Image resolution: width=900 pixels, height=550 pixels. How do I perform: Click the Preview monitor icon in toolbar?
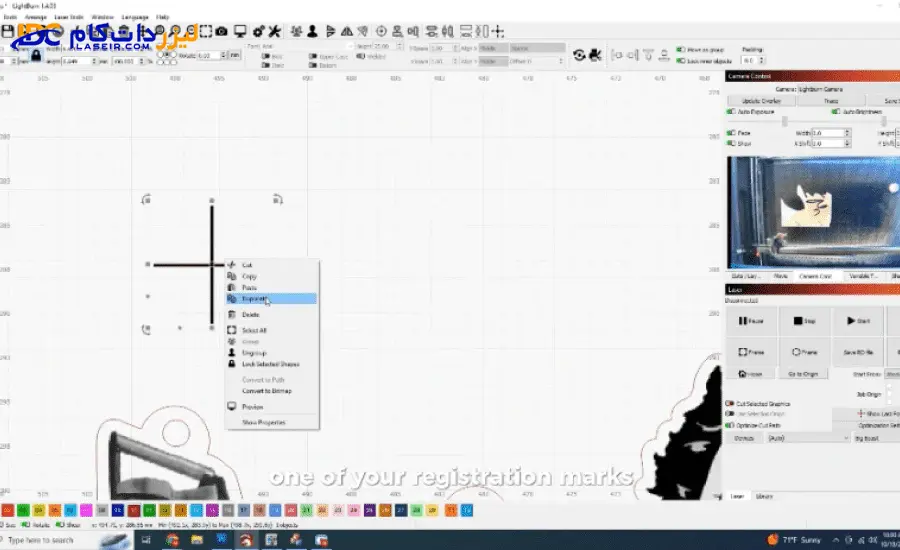[x=240, y=31]
